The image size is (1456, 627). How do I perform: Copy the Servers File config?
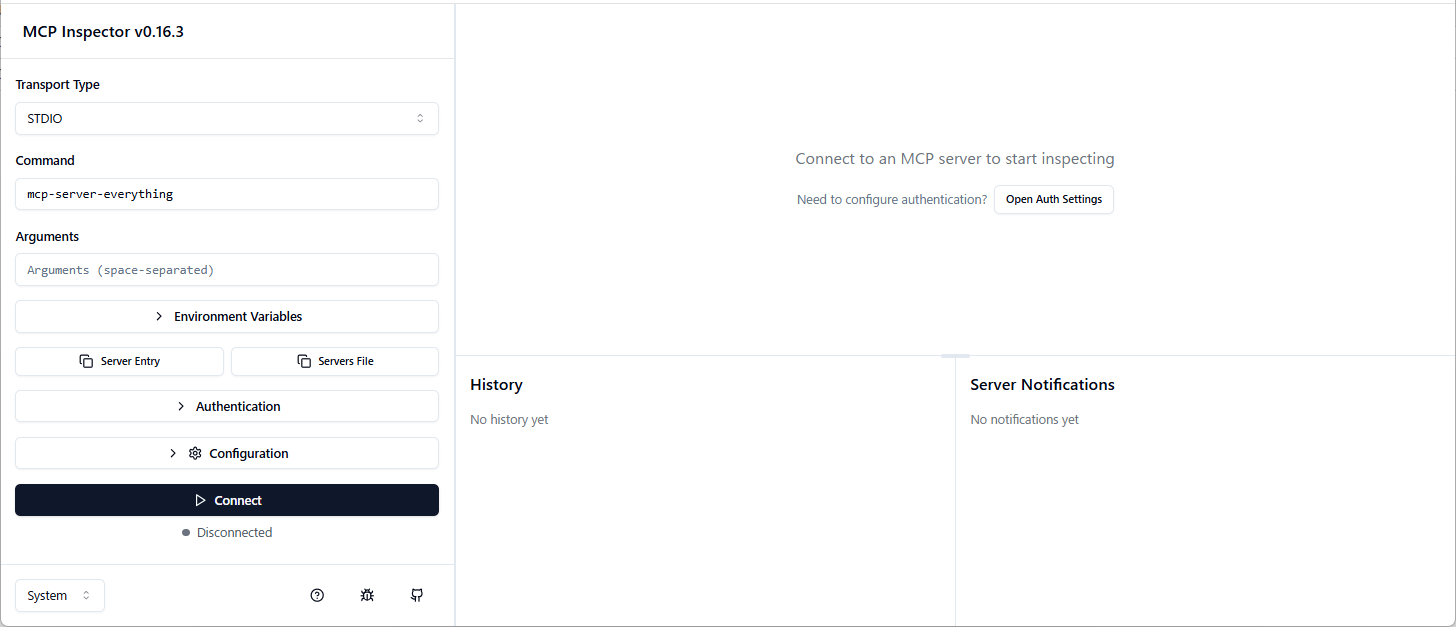click(x=335, y=361)
